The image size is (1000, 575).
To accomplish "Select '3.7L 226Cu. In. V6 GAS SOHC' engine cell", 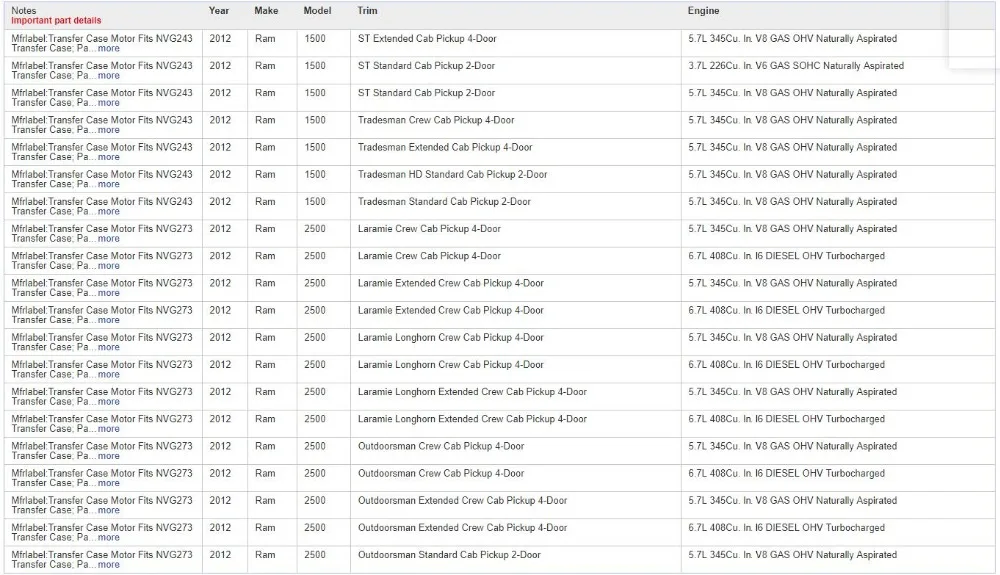I will [x=796, y=66].
